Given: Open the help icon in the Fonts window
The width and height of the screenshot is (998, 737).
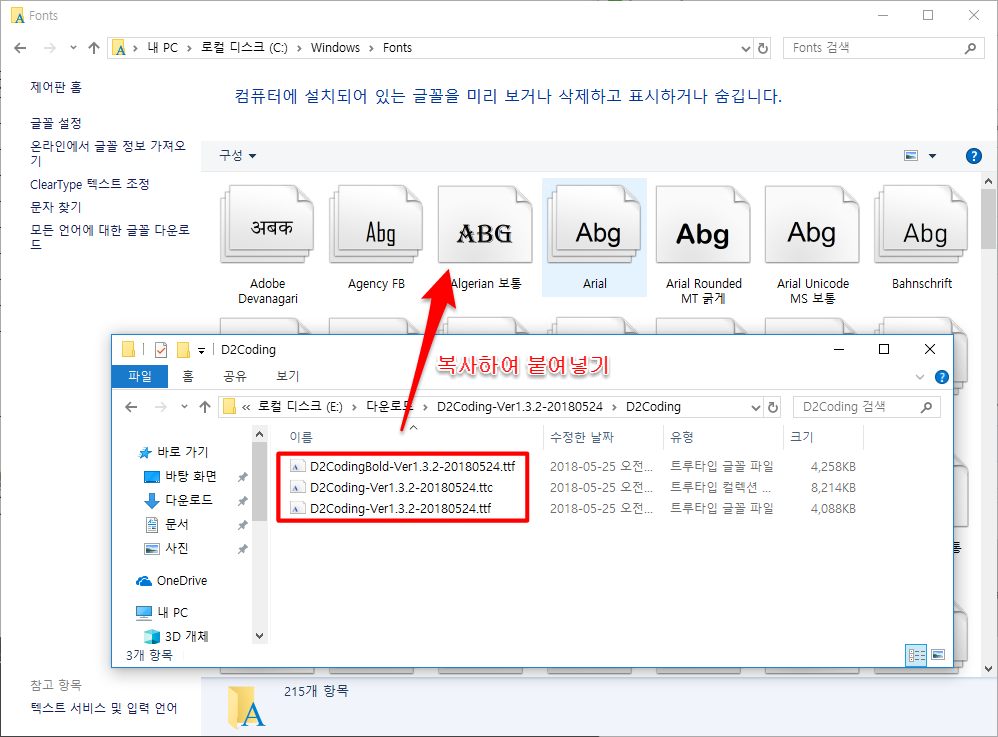Looking at the screenshot, I should 973,156.
